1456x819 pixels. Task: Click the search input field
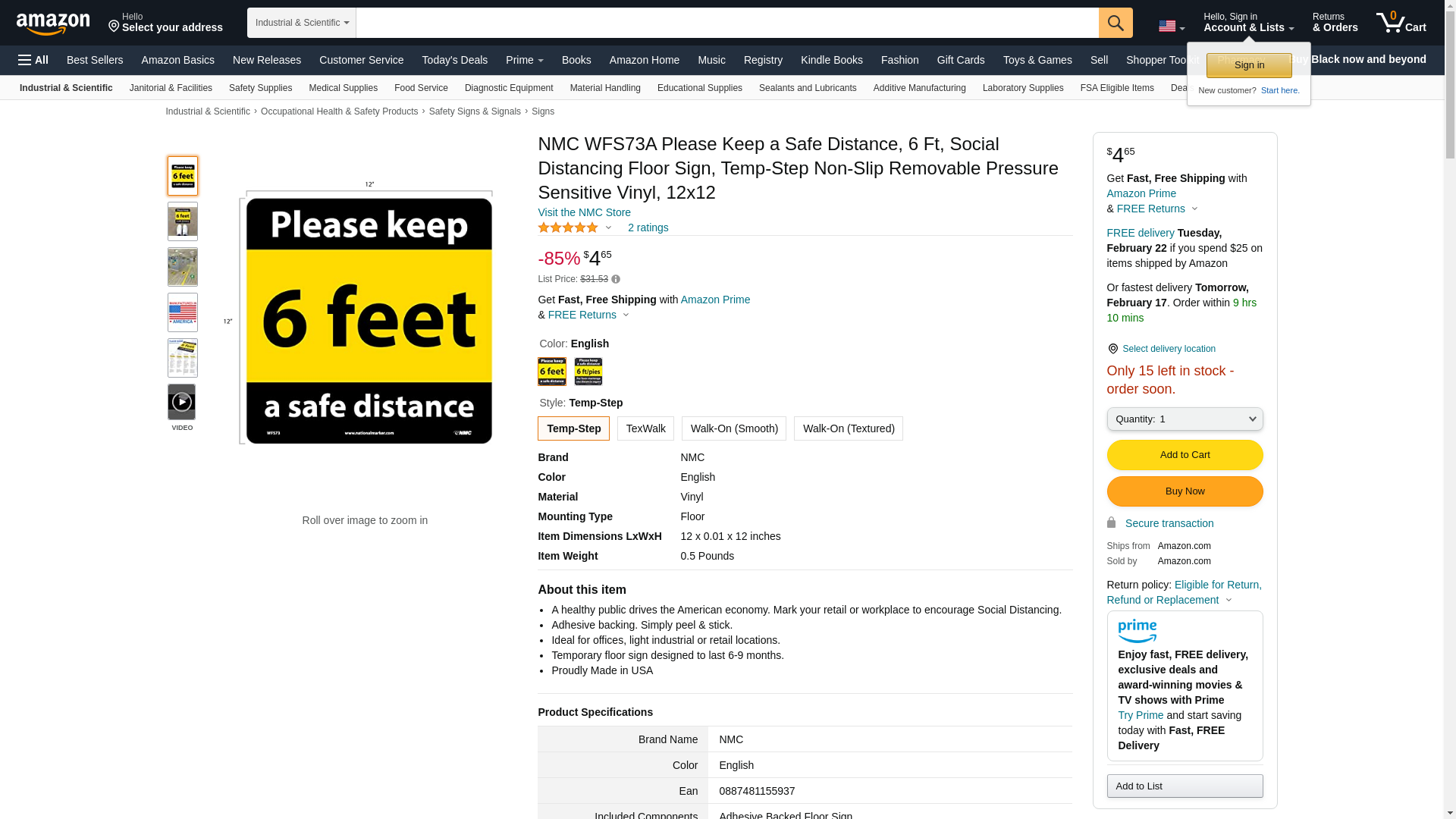tap(726, 23)
